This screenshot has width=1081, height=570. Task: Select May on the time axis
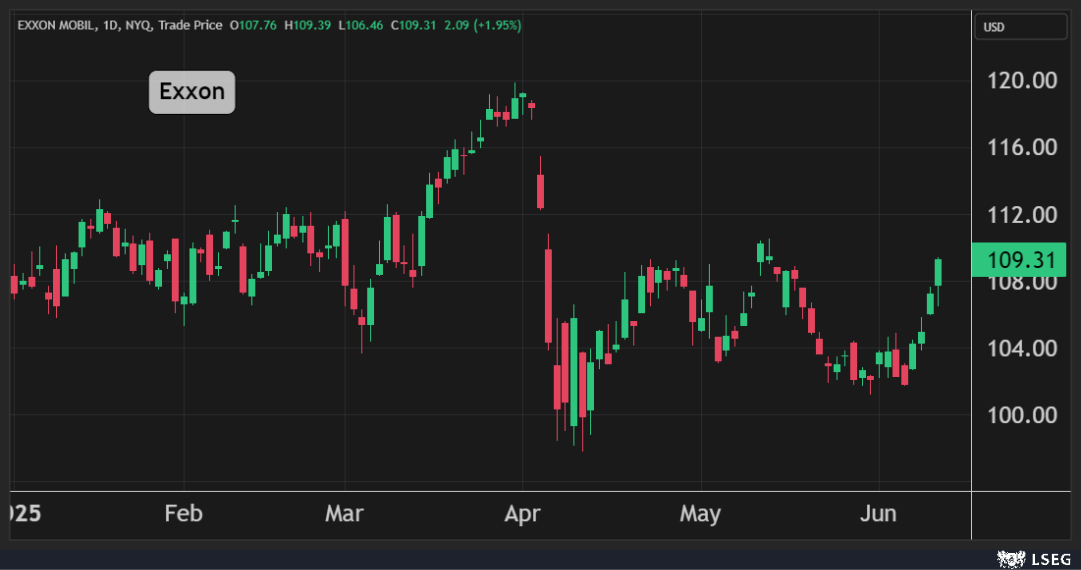700,514
